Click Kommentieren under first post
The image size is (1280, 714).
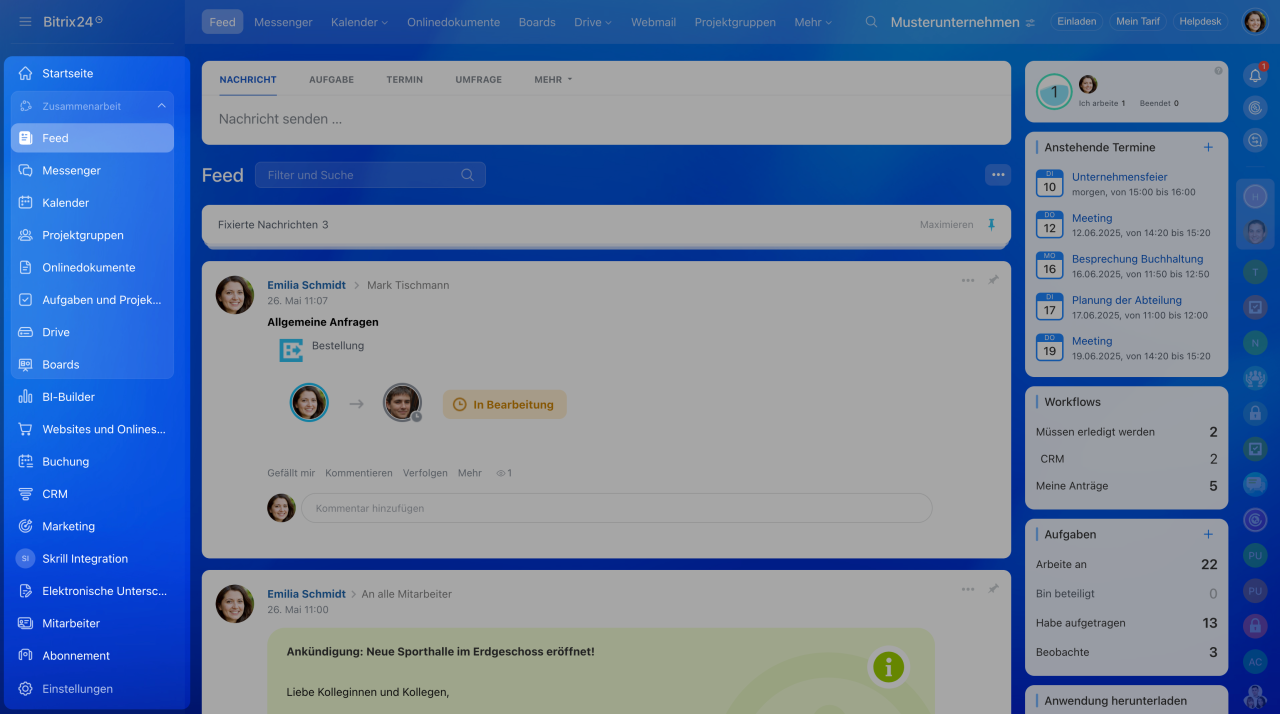coord(359,473)
